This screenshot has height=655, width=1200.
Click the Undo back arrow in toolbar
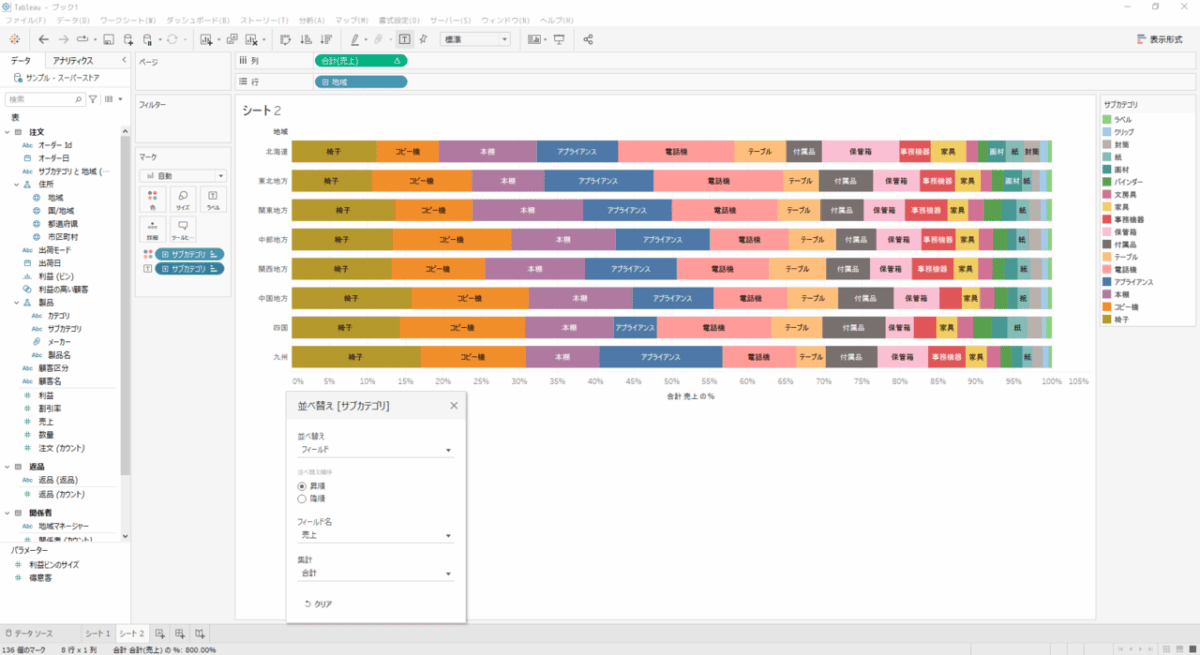[43, 39]
